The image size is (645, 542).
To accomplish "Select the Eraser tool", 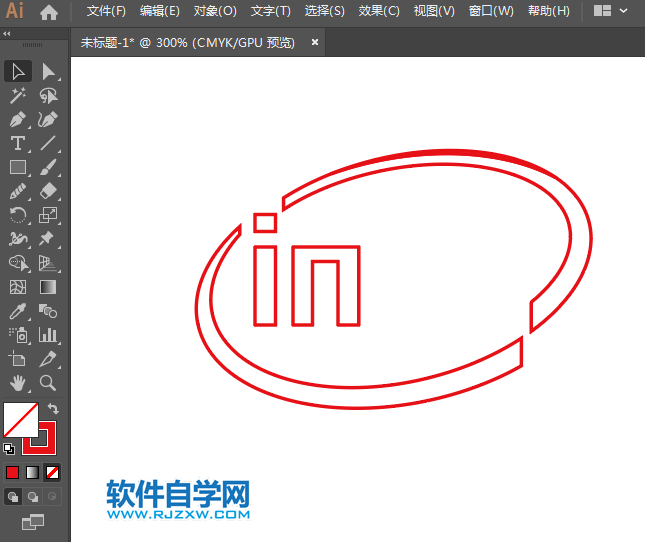I will point(49,191).
